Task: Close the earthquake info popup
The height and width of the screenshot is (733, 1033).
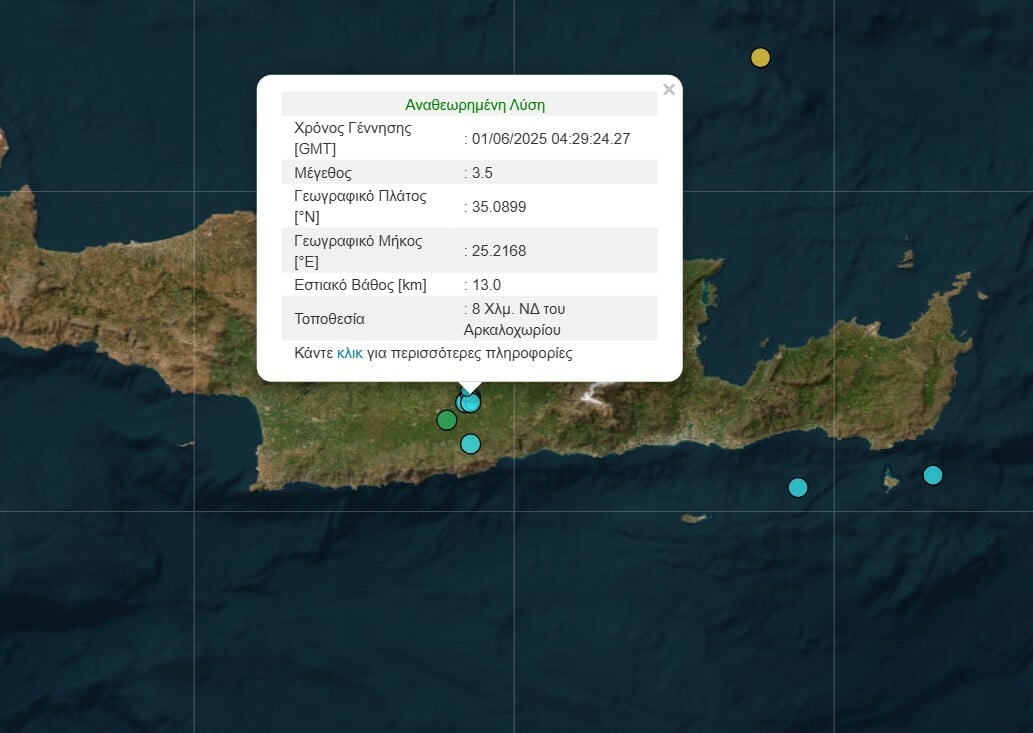Action: pyautogui.click(x=669, y=90)
